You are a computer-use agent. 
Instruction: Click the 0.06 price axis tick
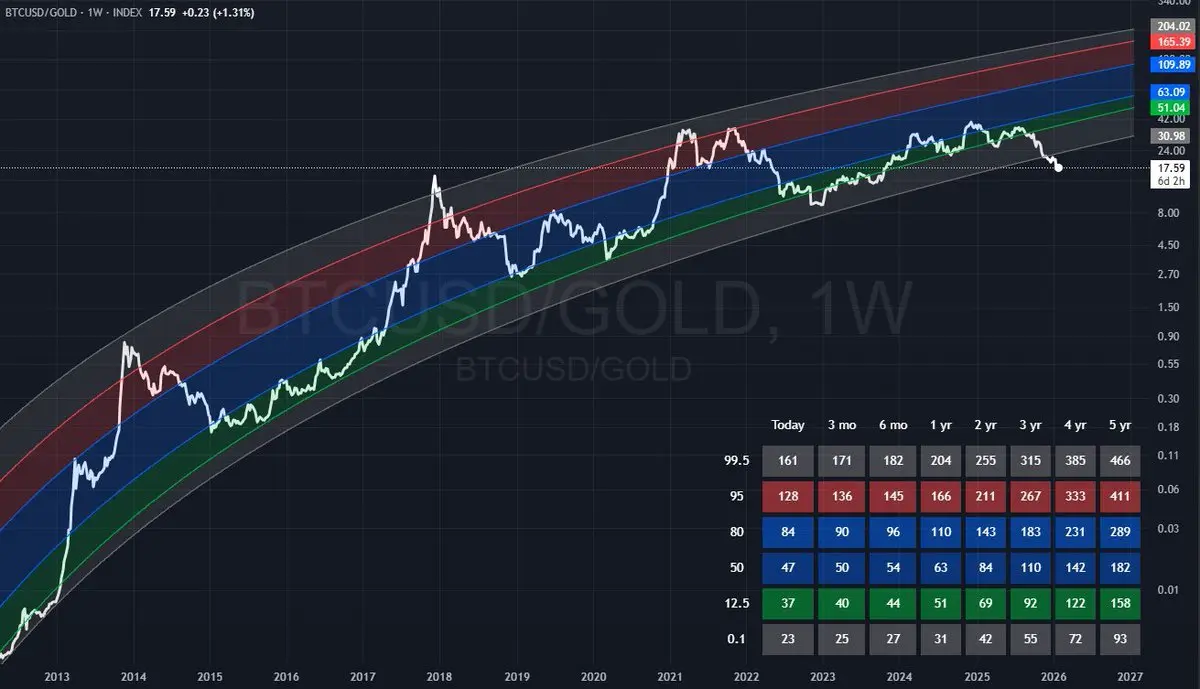coord(1169,489)
